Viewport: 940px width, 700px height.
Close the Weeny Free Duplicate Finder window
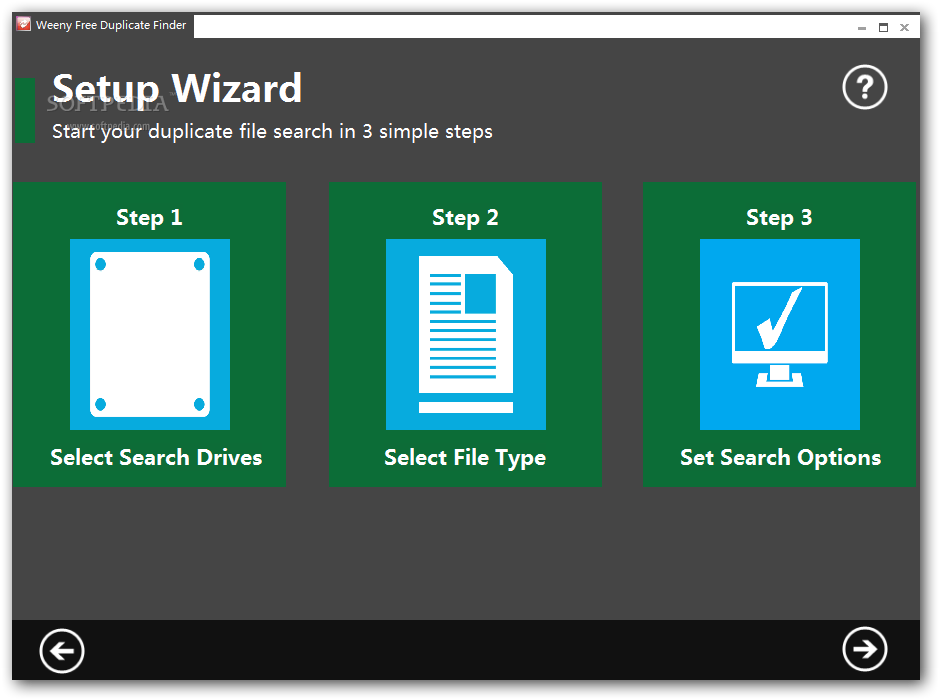(x=905, y=28)
